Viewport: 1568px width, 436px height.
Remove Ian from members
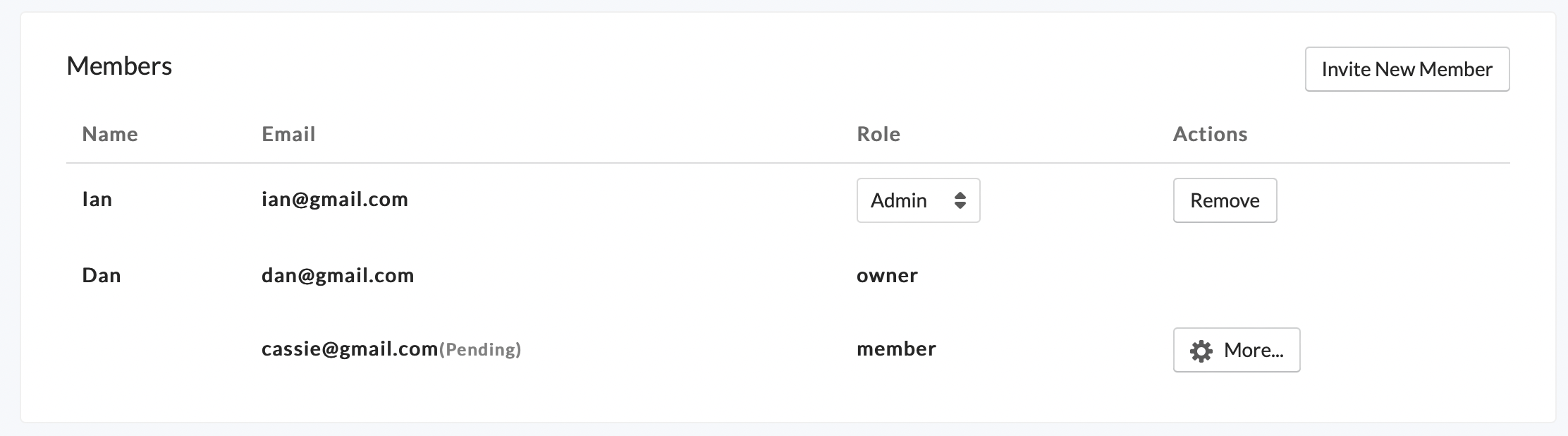click(x=1225, y=200)
